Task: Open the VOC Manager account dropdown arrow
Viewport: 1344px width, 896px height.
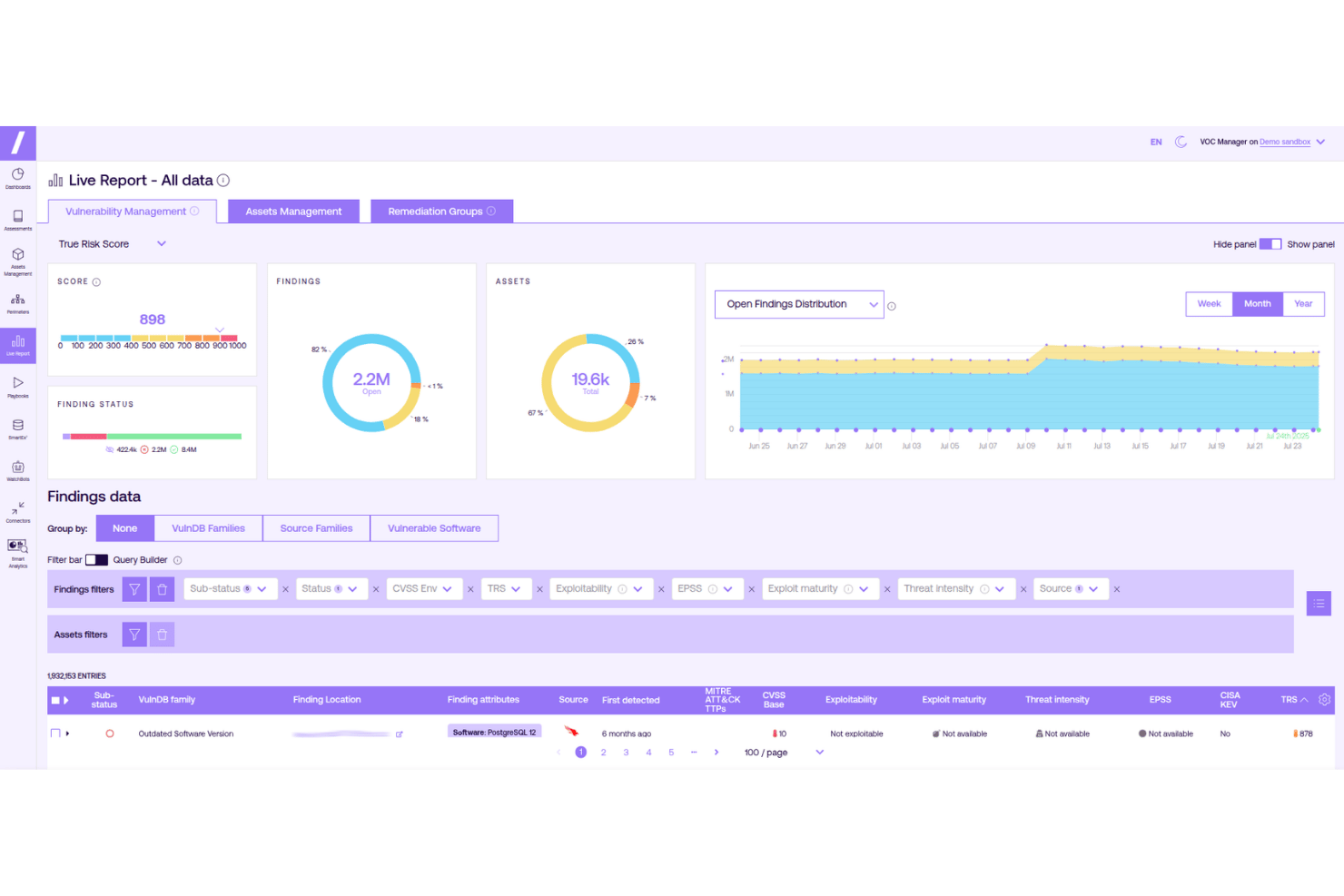Action: click(1321, 142)
